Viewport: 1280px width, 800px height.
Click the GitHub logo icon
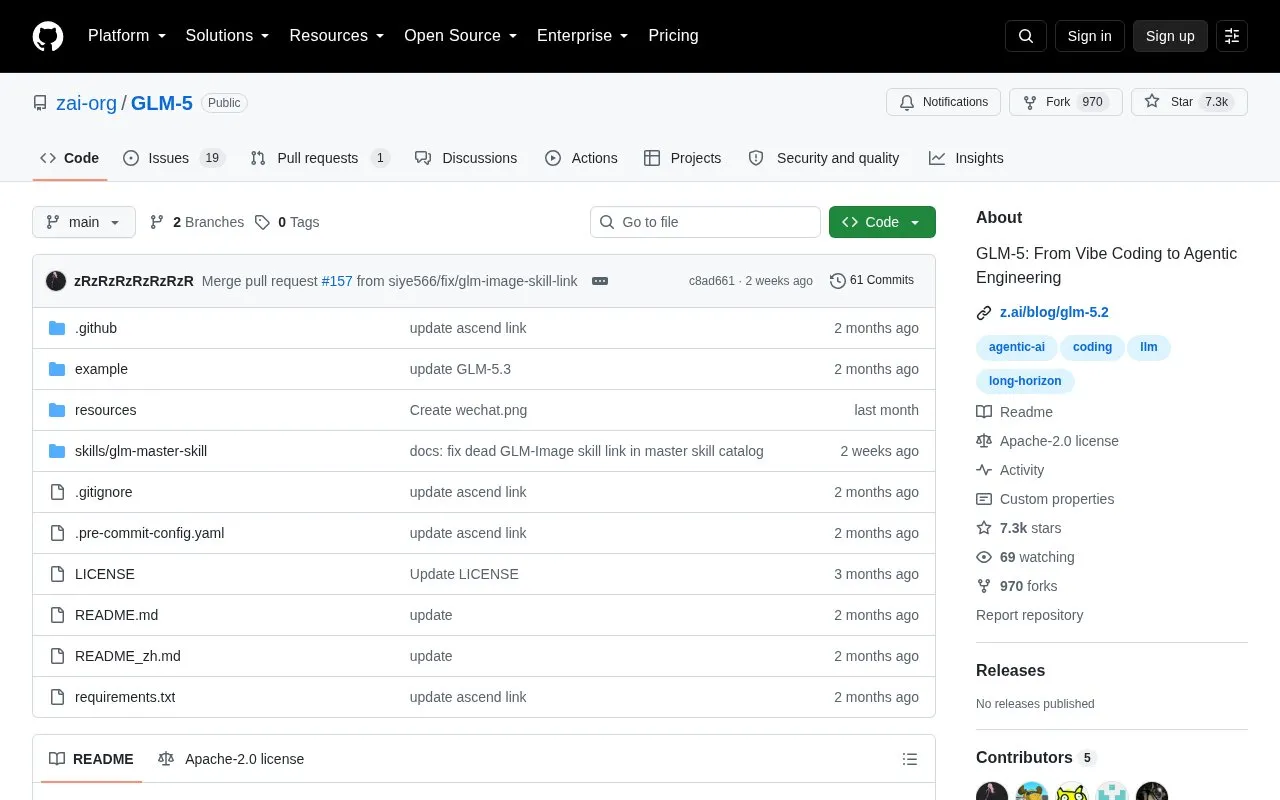pyautogui.click(x=48, y=36)
